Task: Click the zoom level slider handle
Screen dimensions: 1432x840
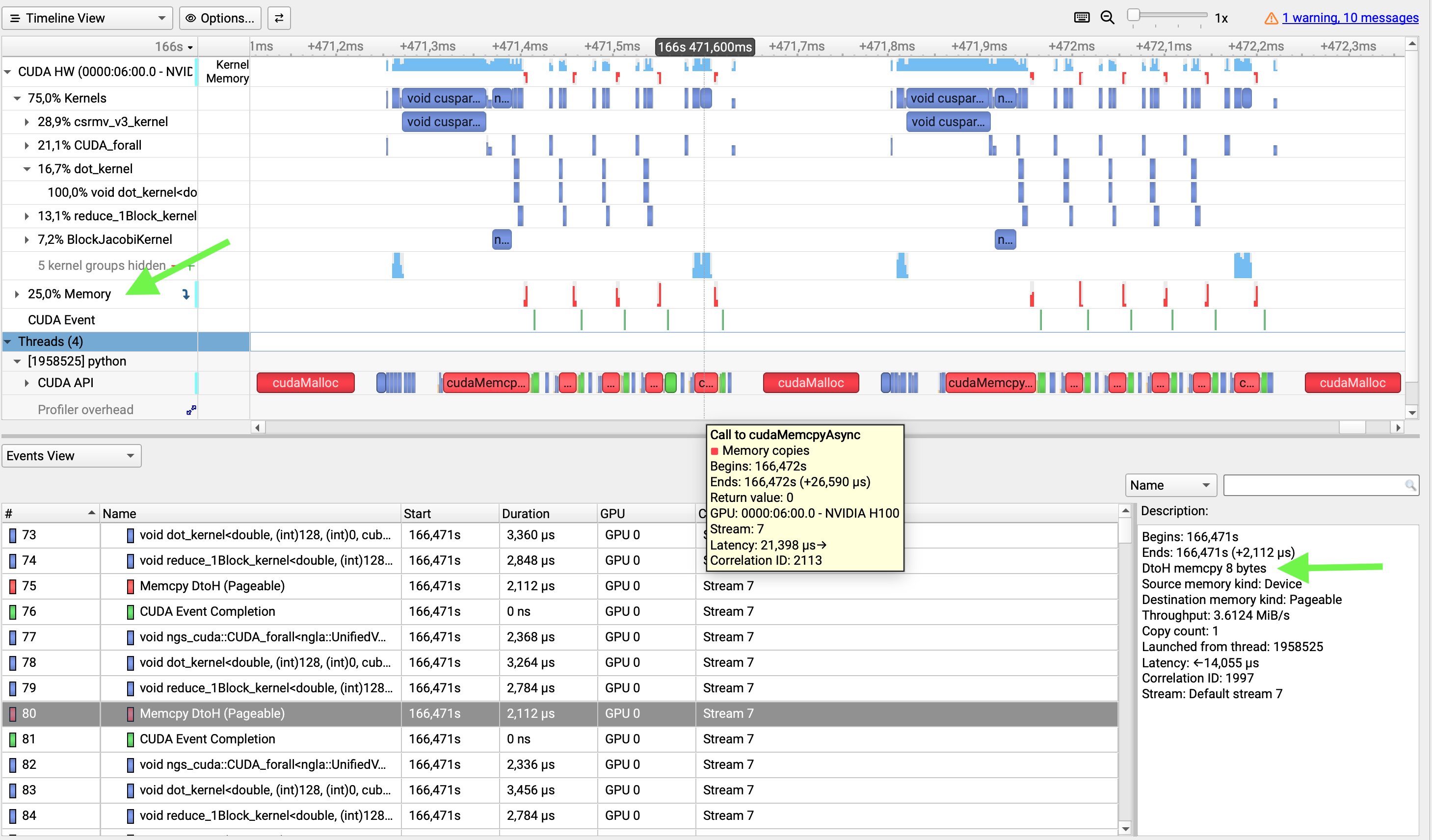Action: [1133, 15]
